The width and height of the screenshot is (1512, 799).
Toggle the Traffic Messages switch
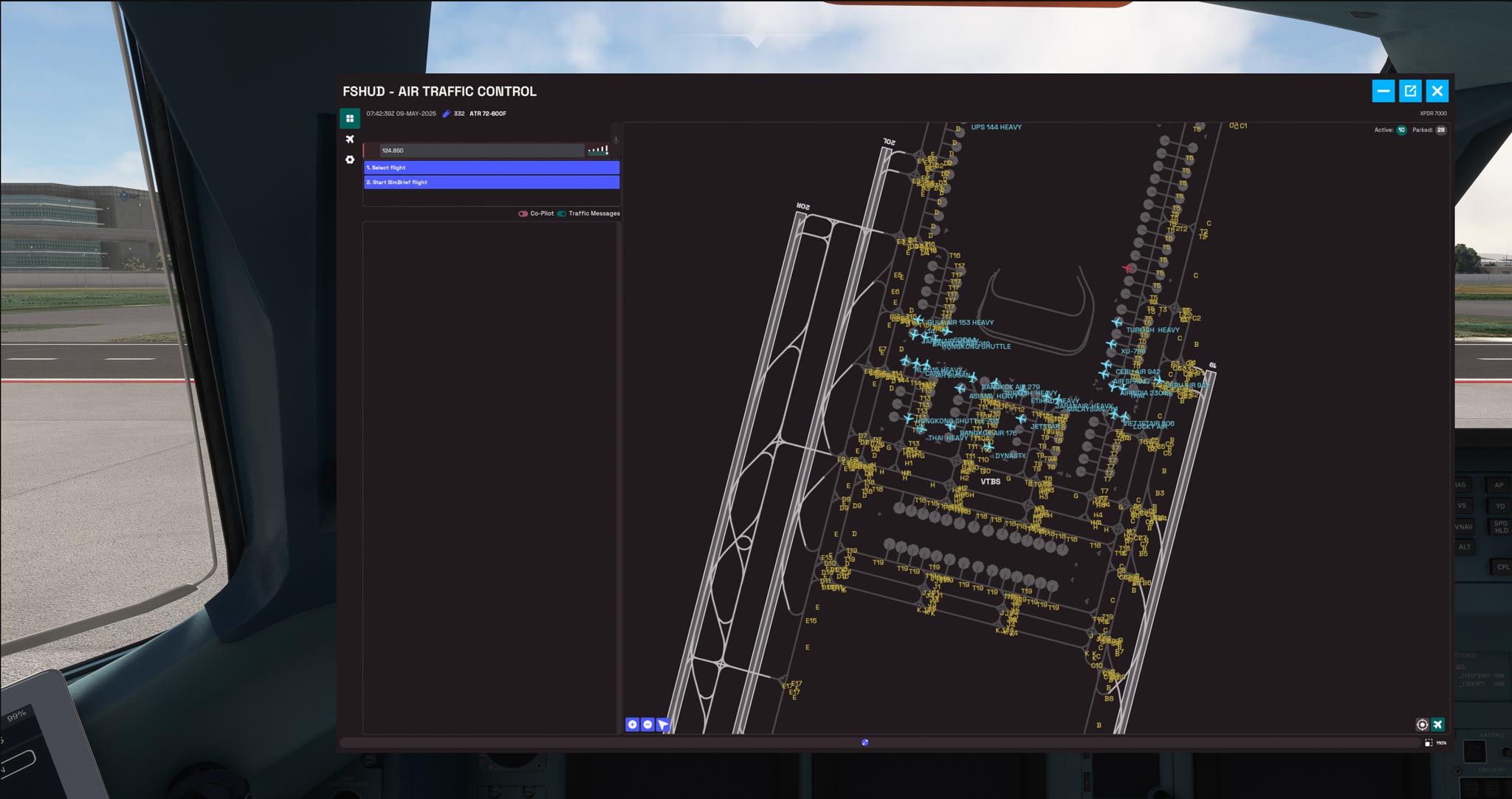562,213
